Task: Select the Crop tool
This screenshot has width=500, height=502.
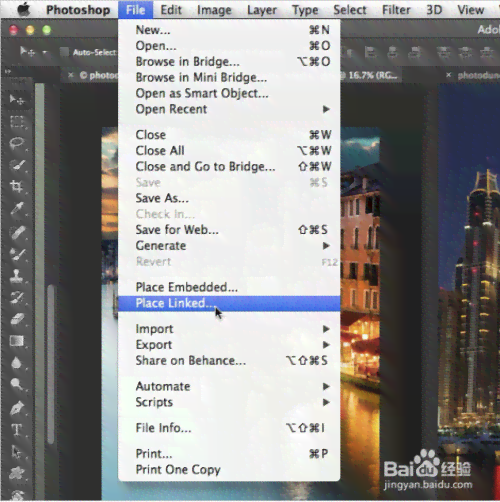Action: pyautogui.click(x=17, y=186)
